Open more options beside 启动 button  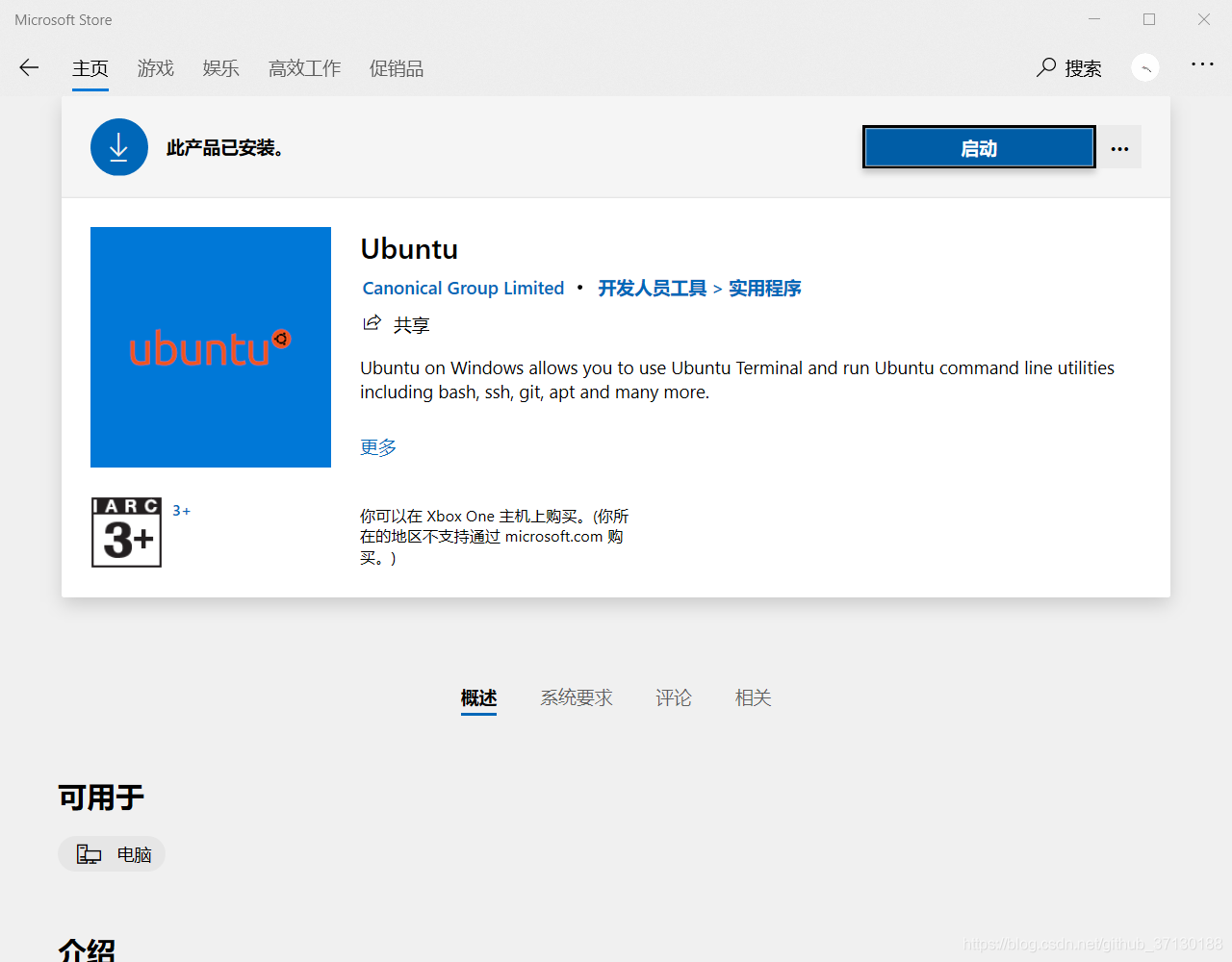click(1119, 148)
